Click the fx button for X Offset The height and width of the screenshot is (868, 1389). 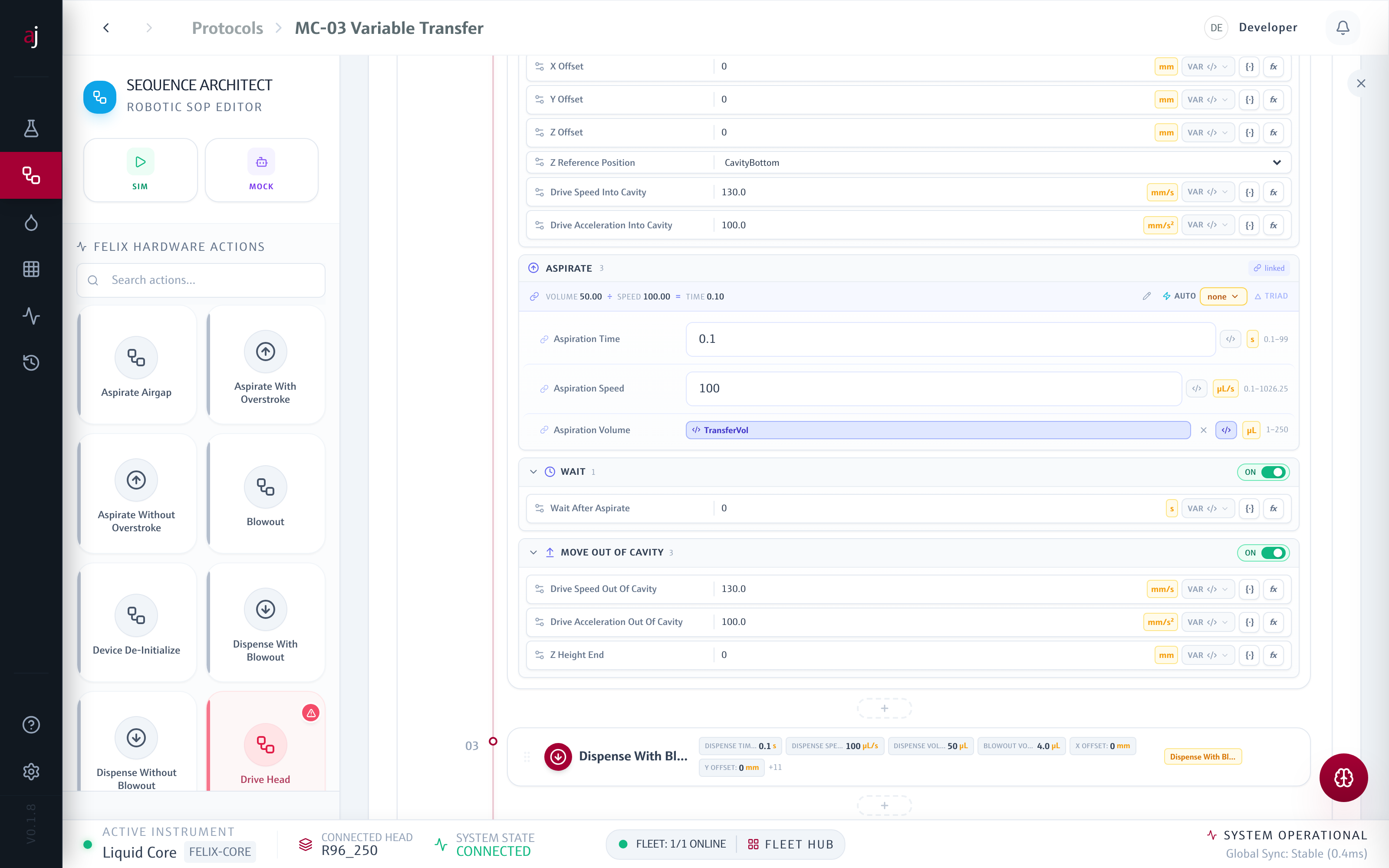pos(1274,66)
